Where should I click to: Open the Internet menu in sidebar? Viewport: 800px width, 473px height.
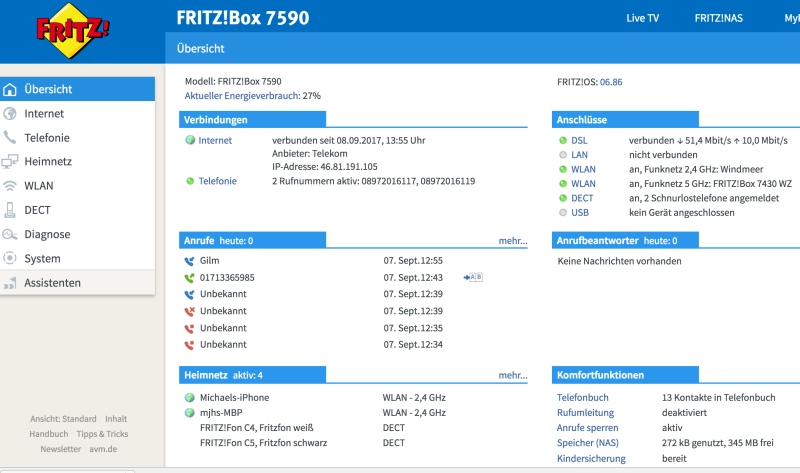click(77, 113)
